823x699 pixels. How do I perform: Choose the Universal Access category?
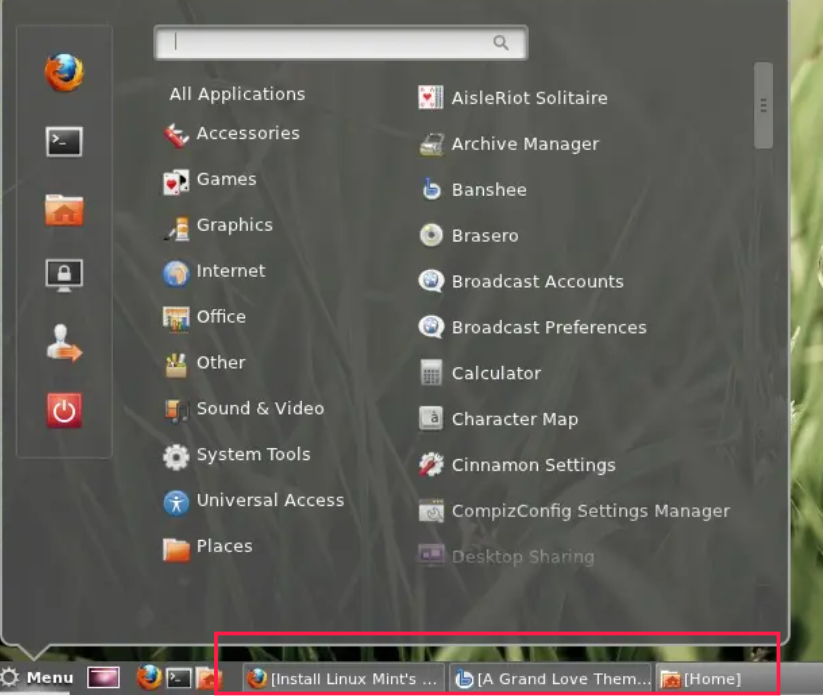coord(254,501)
